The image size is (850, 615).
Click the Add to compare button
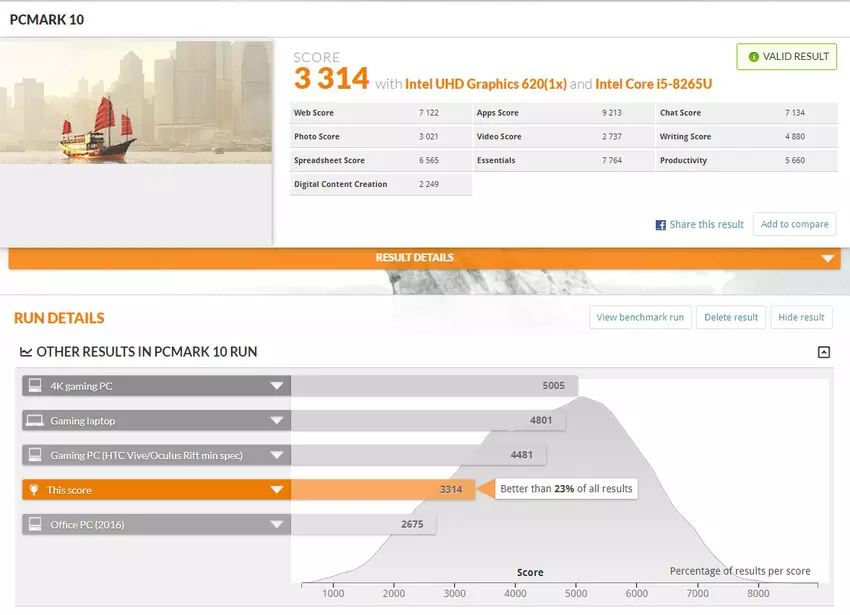794,224
